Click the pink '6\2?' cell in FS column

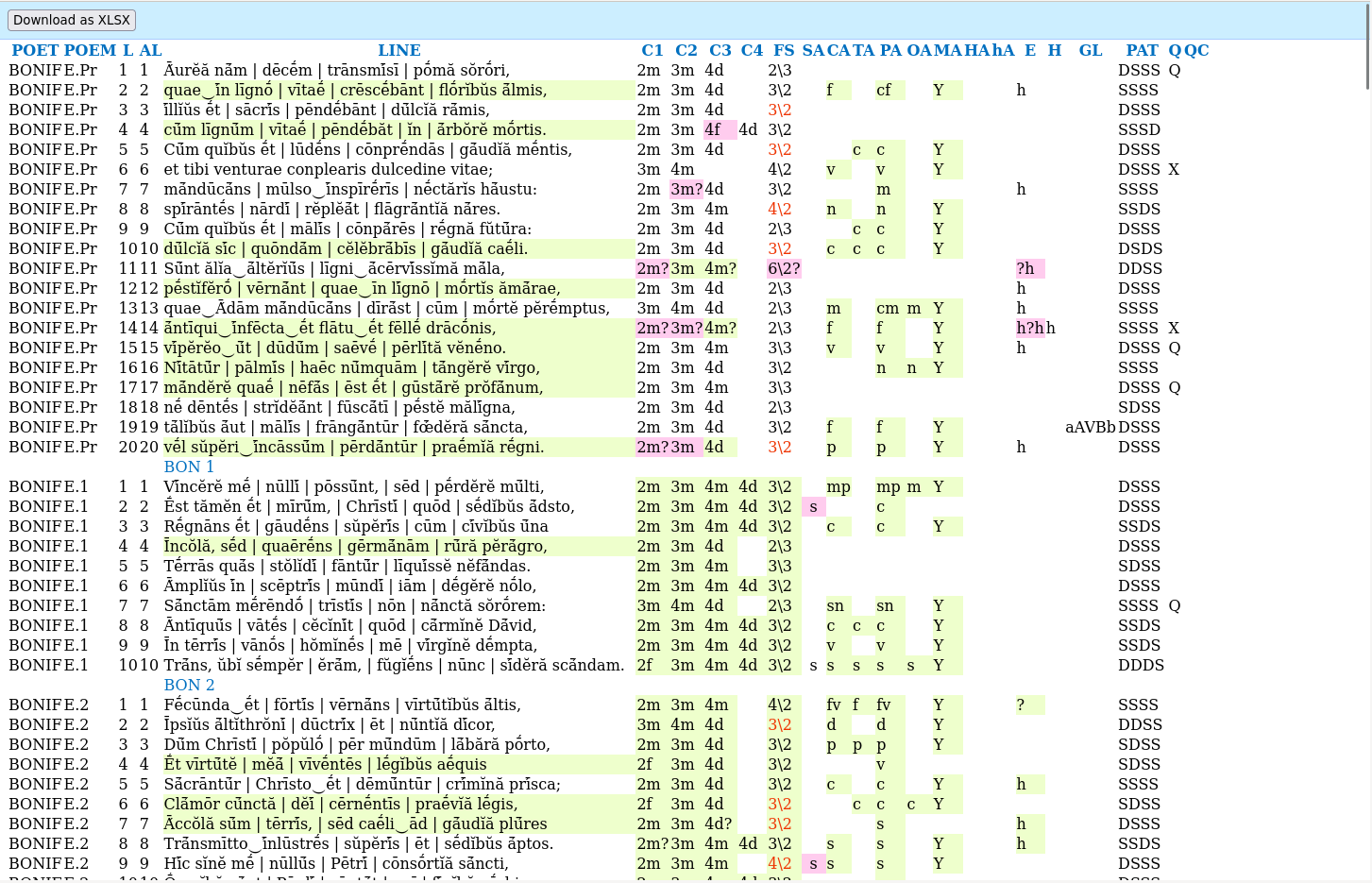[x=784, y=268]
